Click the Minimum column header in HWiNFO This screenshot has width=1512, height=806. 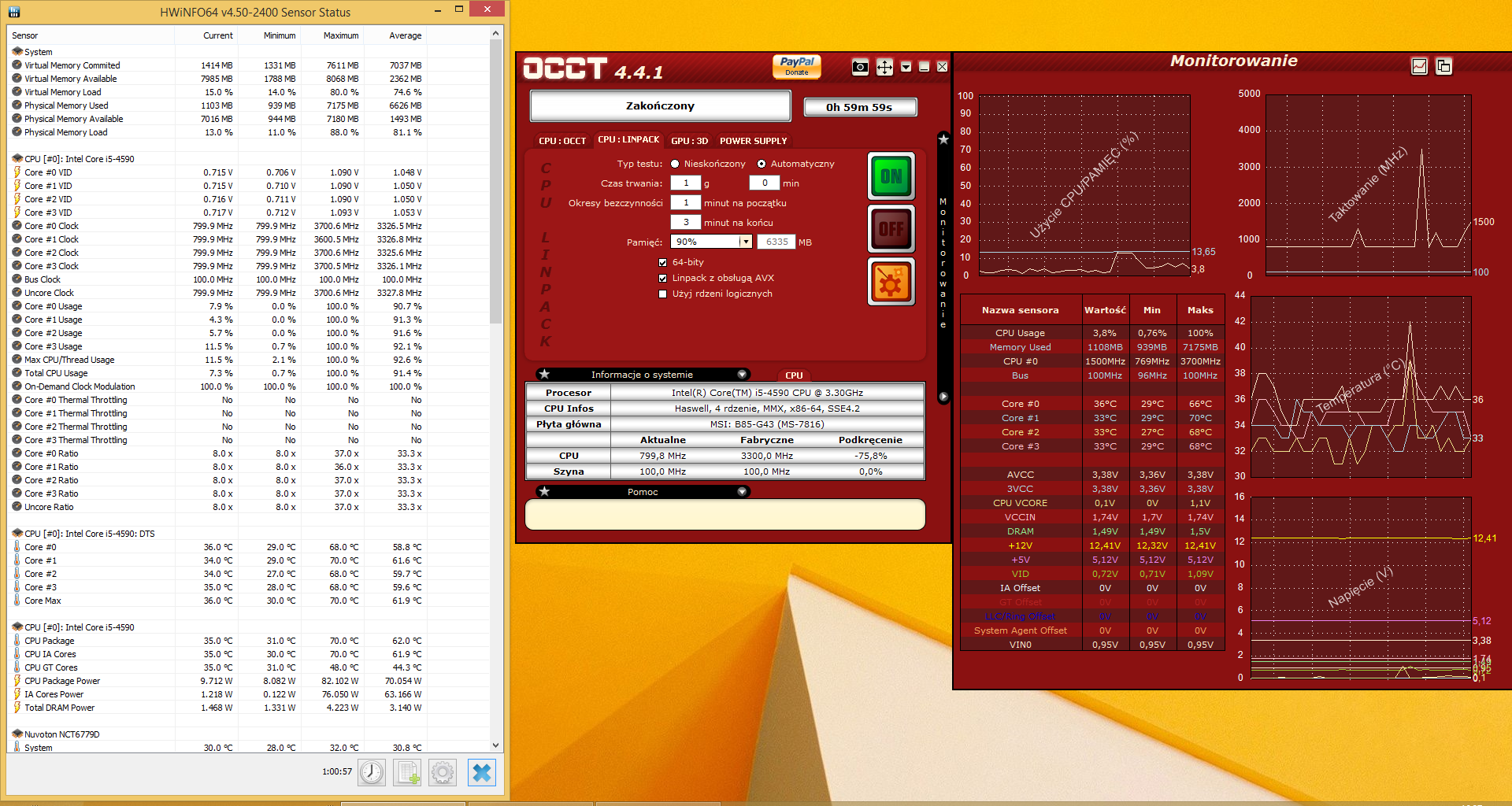[269, 35]
